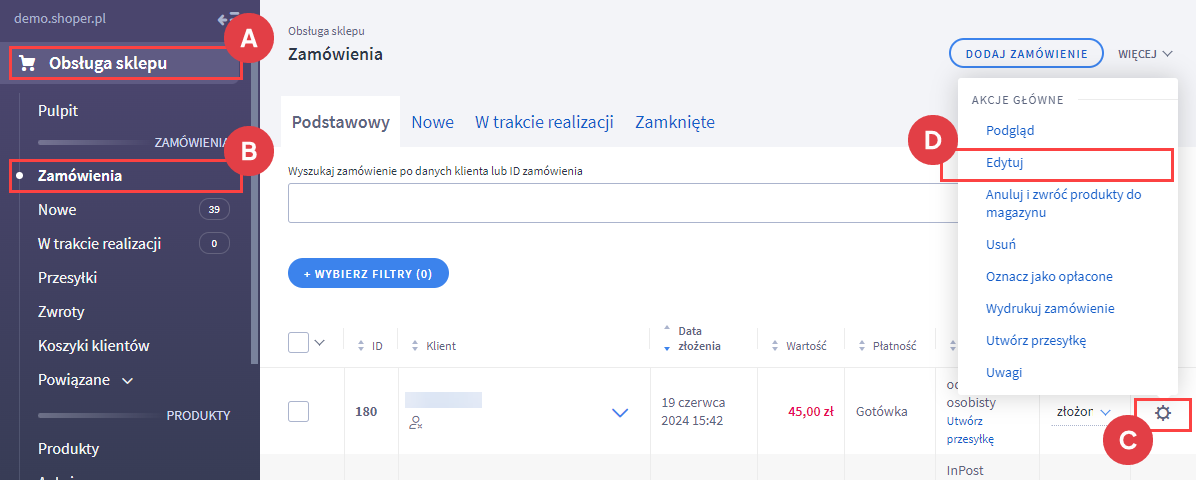The height and width of the screenshot is (480, 1196).
Task: Collapse the sidebar with the arrow icon
Action: [x=226, y=18]
